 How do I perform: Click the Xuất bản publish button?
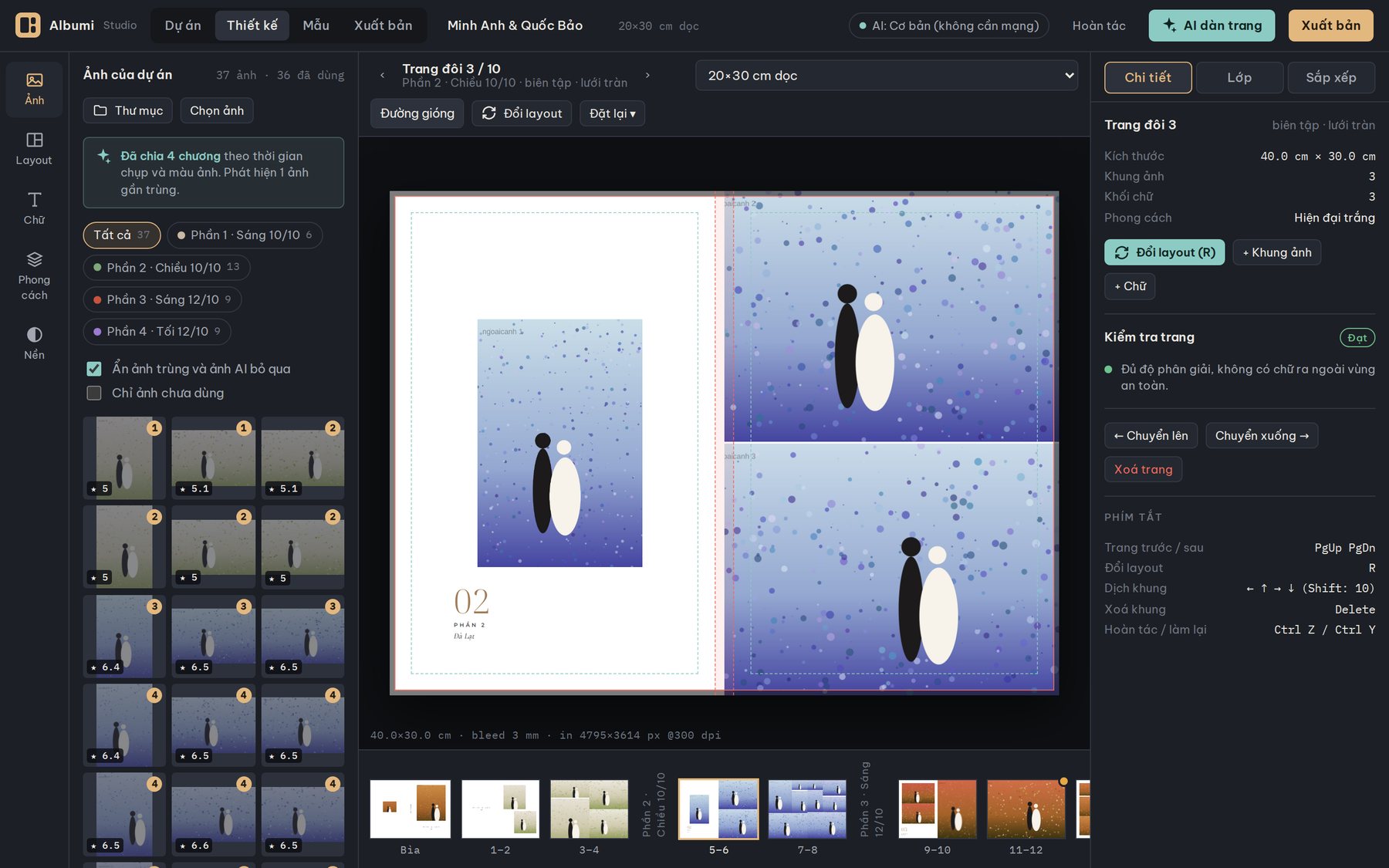pyautogui.click(x=1331, y=25)
